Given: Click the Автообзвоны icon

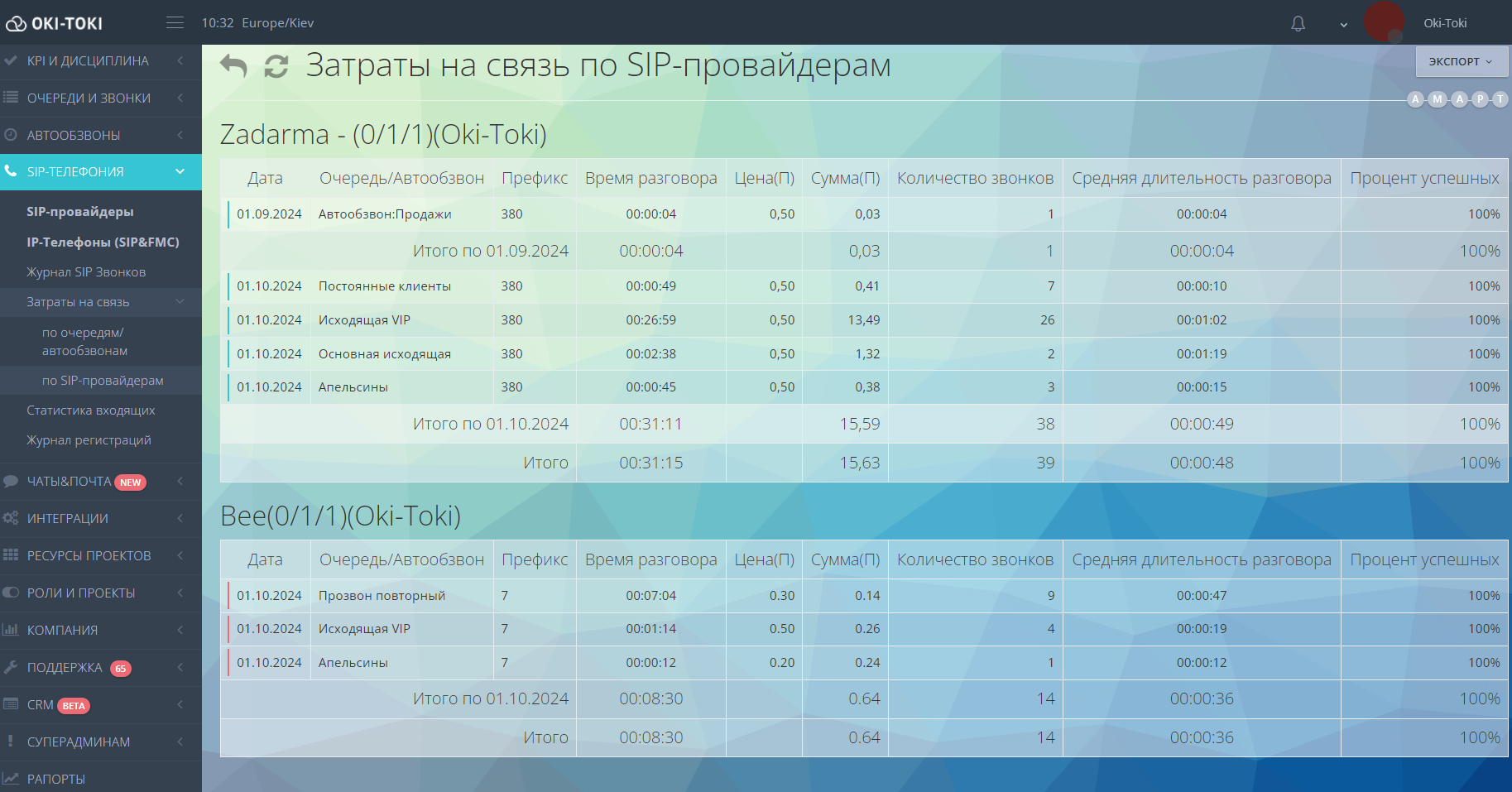Looking at the screenshot, I should [11, 135].
